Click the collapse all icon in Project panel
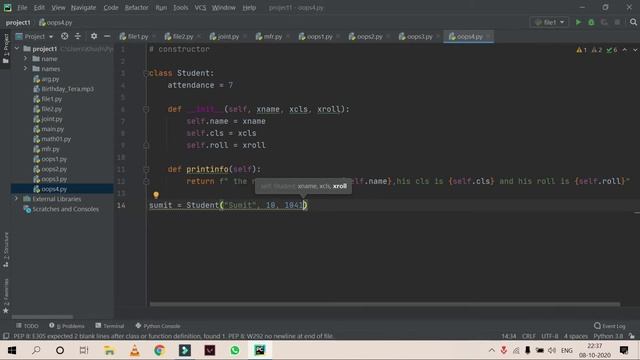This screenshot has width=640, height=360. (x=78, y=36)
